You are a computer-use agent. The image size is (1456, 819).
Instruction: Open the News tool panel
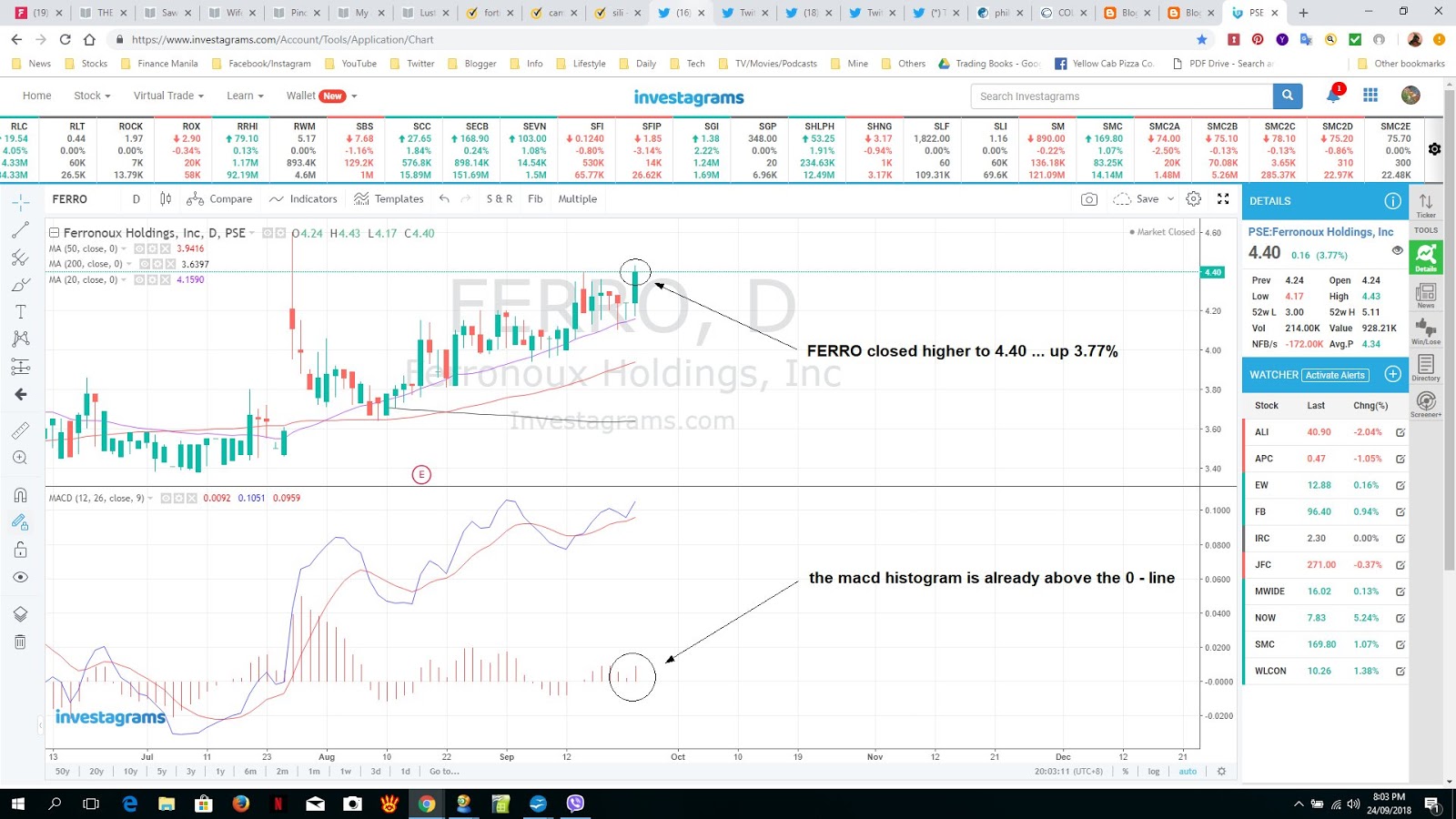click(1426, 296)
